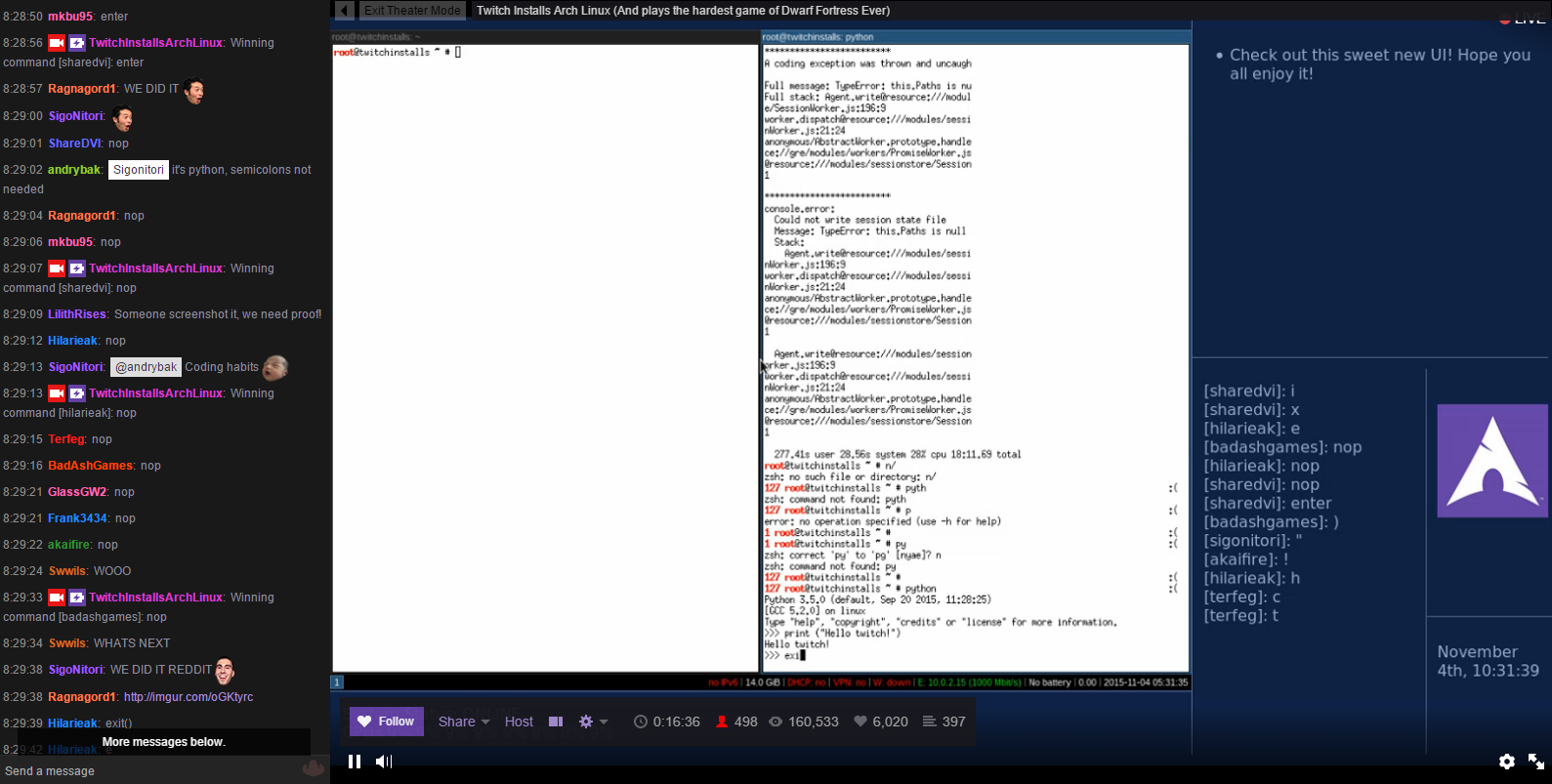Click the 0:16:36 uptime value
The width and height of the screenshot is (1552, 784).
point(677,722)
